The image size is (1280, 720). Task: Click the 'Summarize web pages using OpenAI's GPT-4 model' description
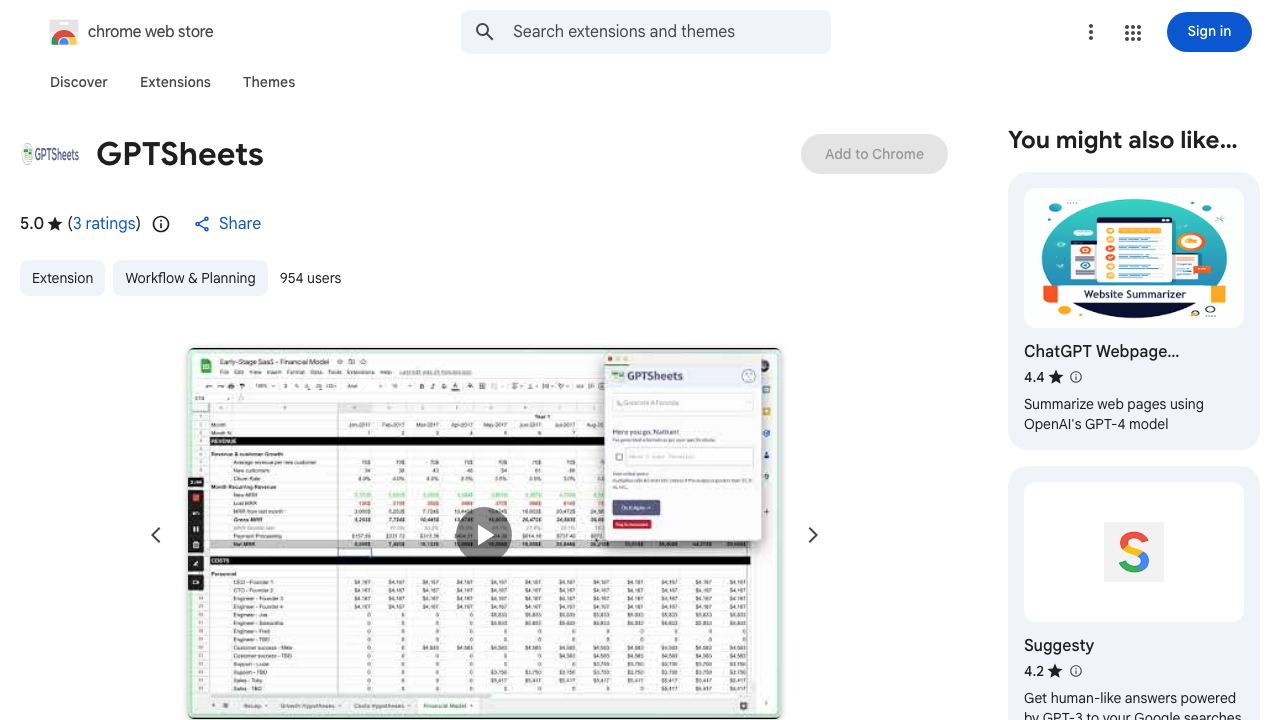click(x=1114, y=414)
